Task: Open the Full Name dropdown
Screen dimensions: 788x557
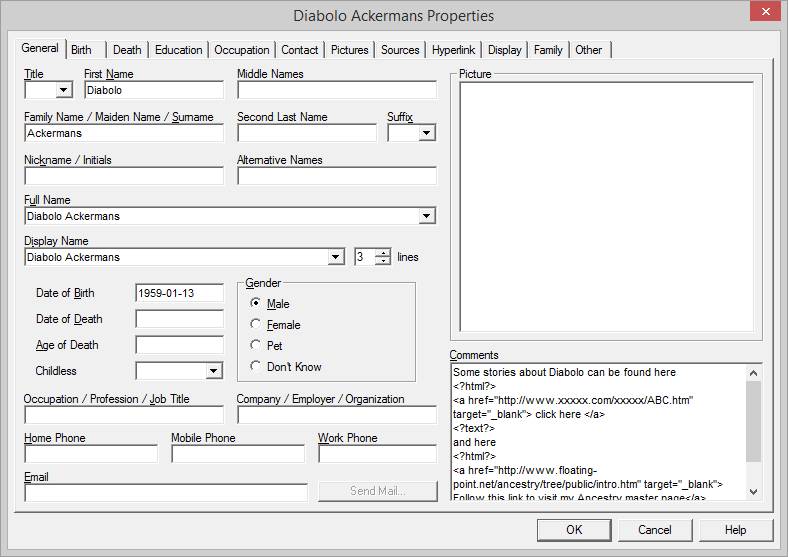Action: 427,216
